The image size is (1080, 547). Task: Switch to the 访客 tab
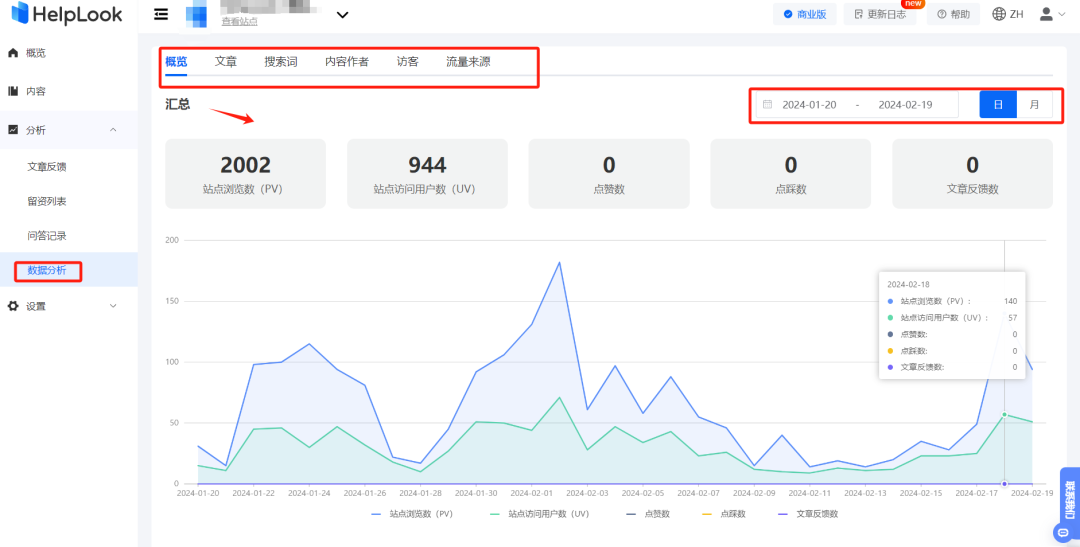[408, 62]
